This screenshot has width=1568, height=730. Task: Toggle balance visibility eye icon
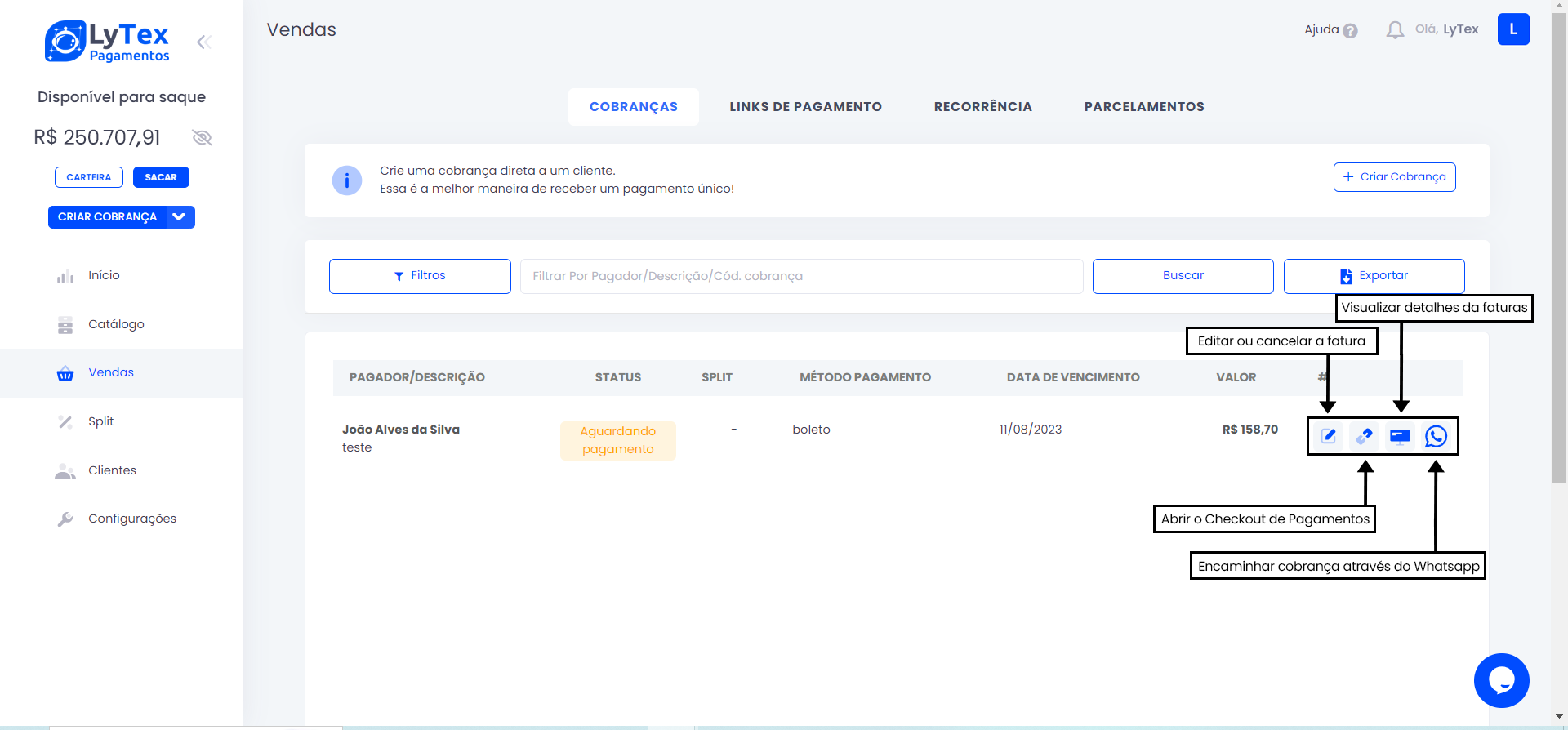tap(202, 137)
